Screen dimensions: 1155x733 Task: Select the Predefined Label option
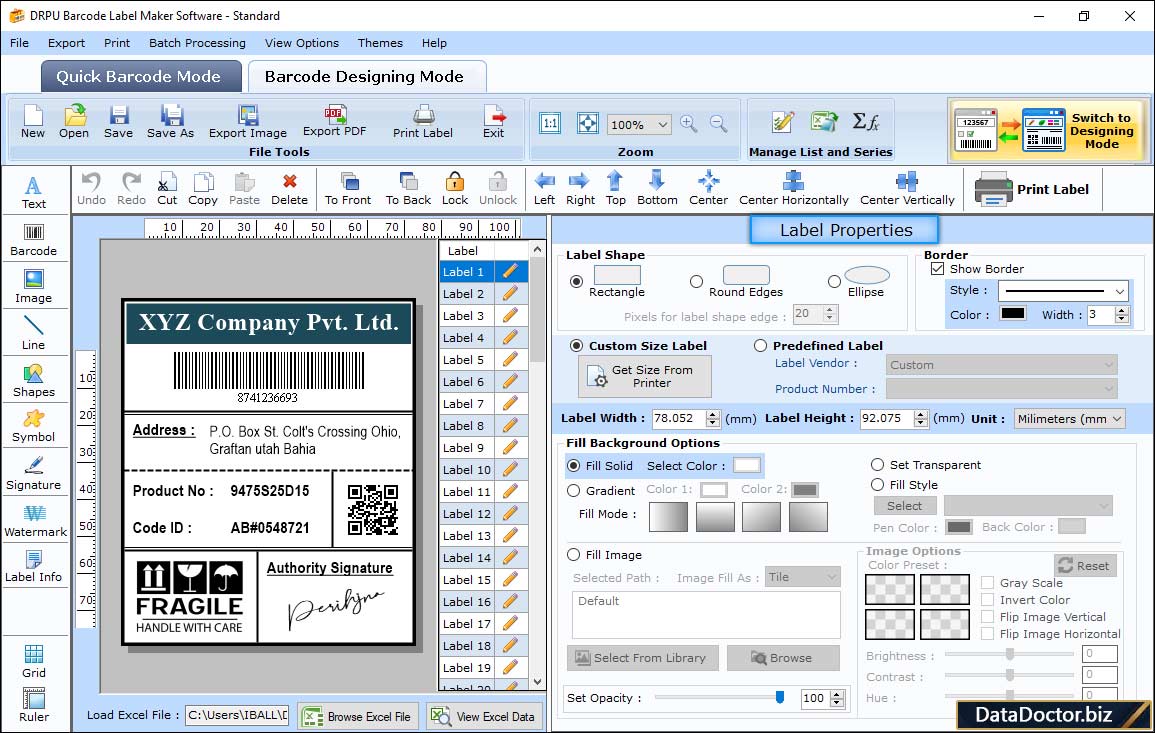760,346
